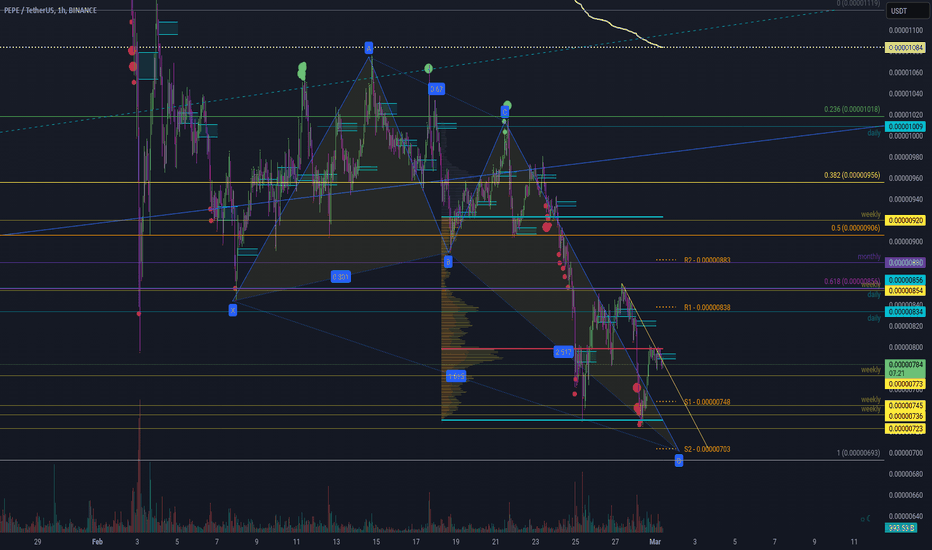Click the cyan 0.00000834 price label
Image resolution: width=932 pixels, height=550 pixels.
tap(905, 312)
